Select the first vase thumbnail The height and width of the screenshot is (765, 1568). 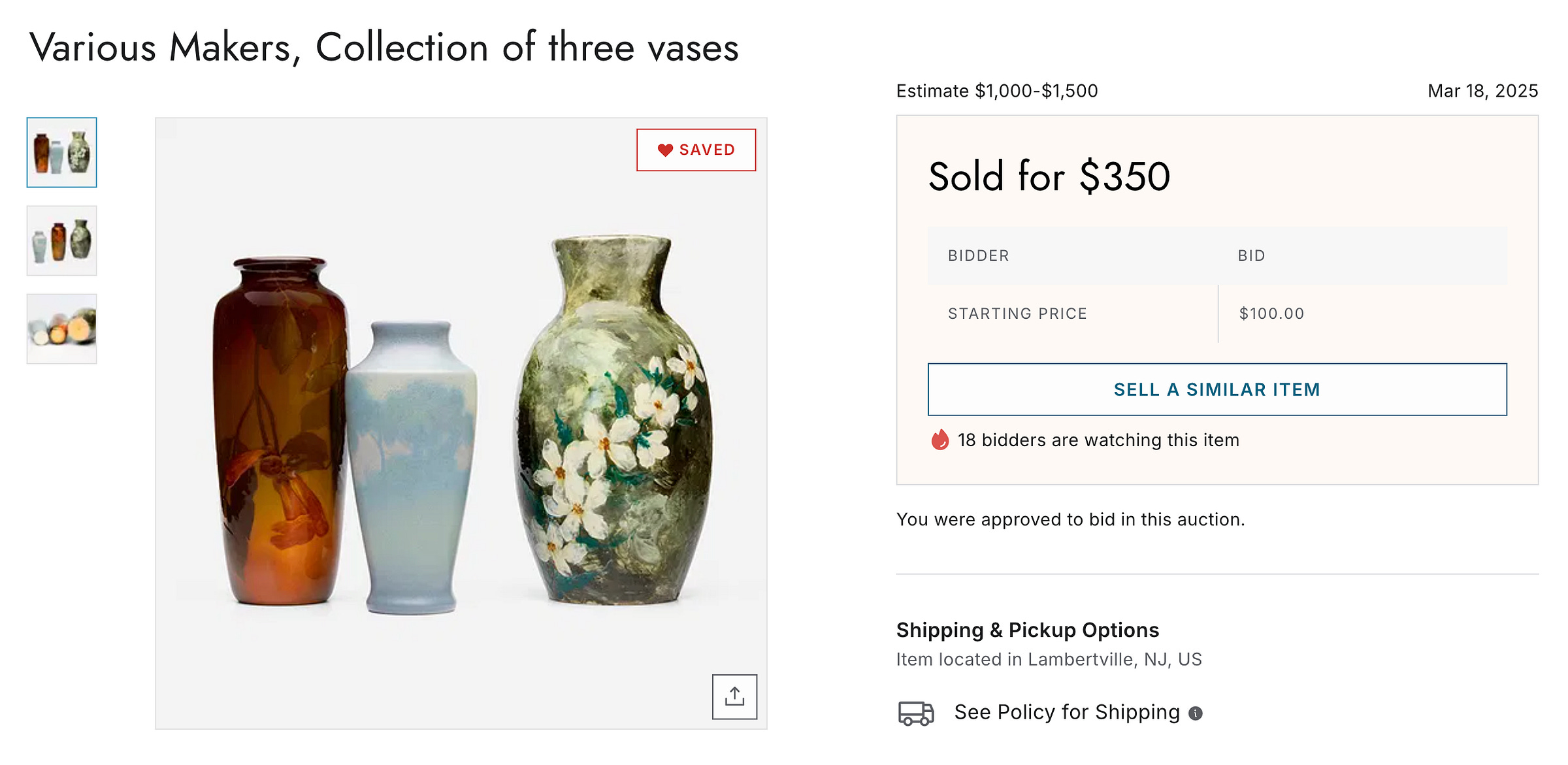[61, 152]
